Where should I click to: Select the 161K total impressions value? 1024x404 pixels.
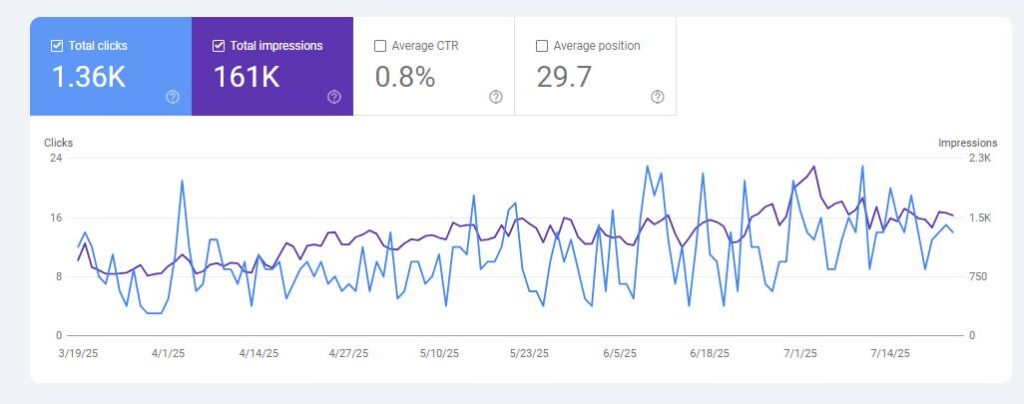[x=246, y=77]
